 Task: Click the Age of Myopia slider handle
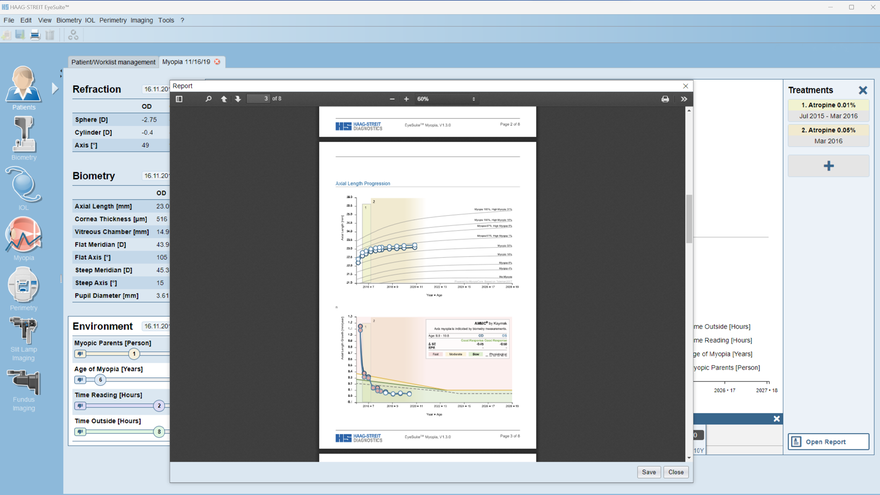pos(100,380)
